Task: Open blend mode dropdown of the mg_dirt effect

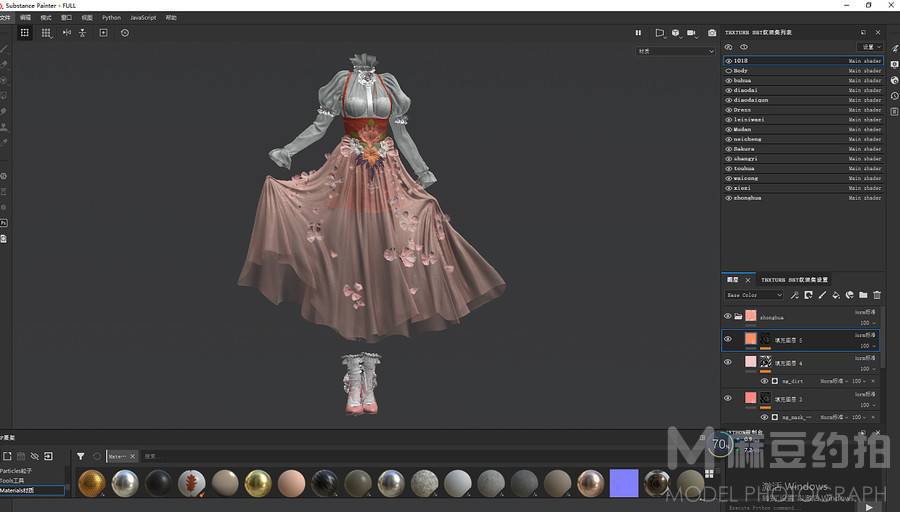Action: tap(834, 381)
